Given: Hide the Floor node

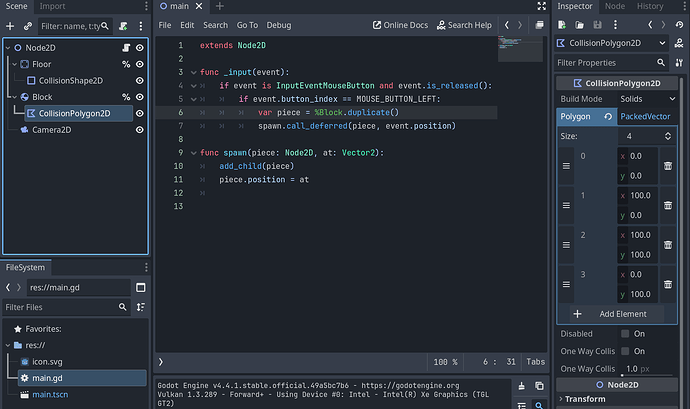Looking at the screenshot, I should pyautogui.click(x=139, y=64).
